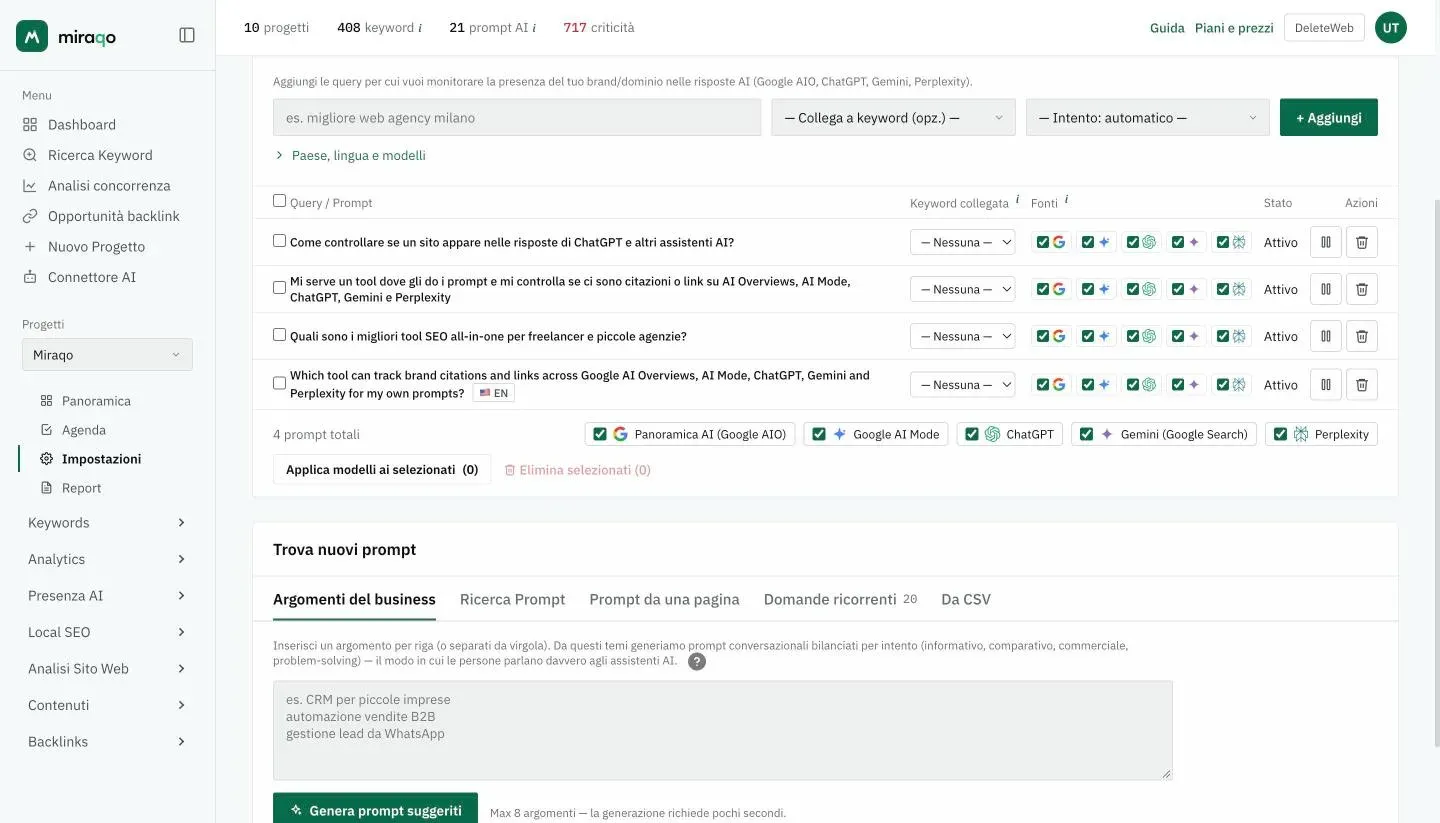This screenshot has width=1440, height=823.
Task: Open the 'Collega a keyword (opz.)' dropdown
Action: (893, 117)
